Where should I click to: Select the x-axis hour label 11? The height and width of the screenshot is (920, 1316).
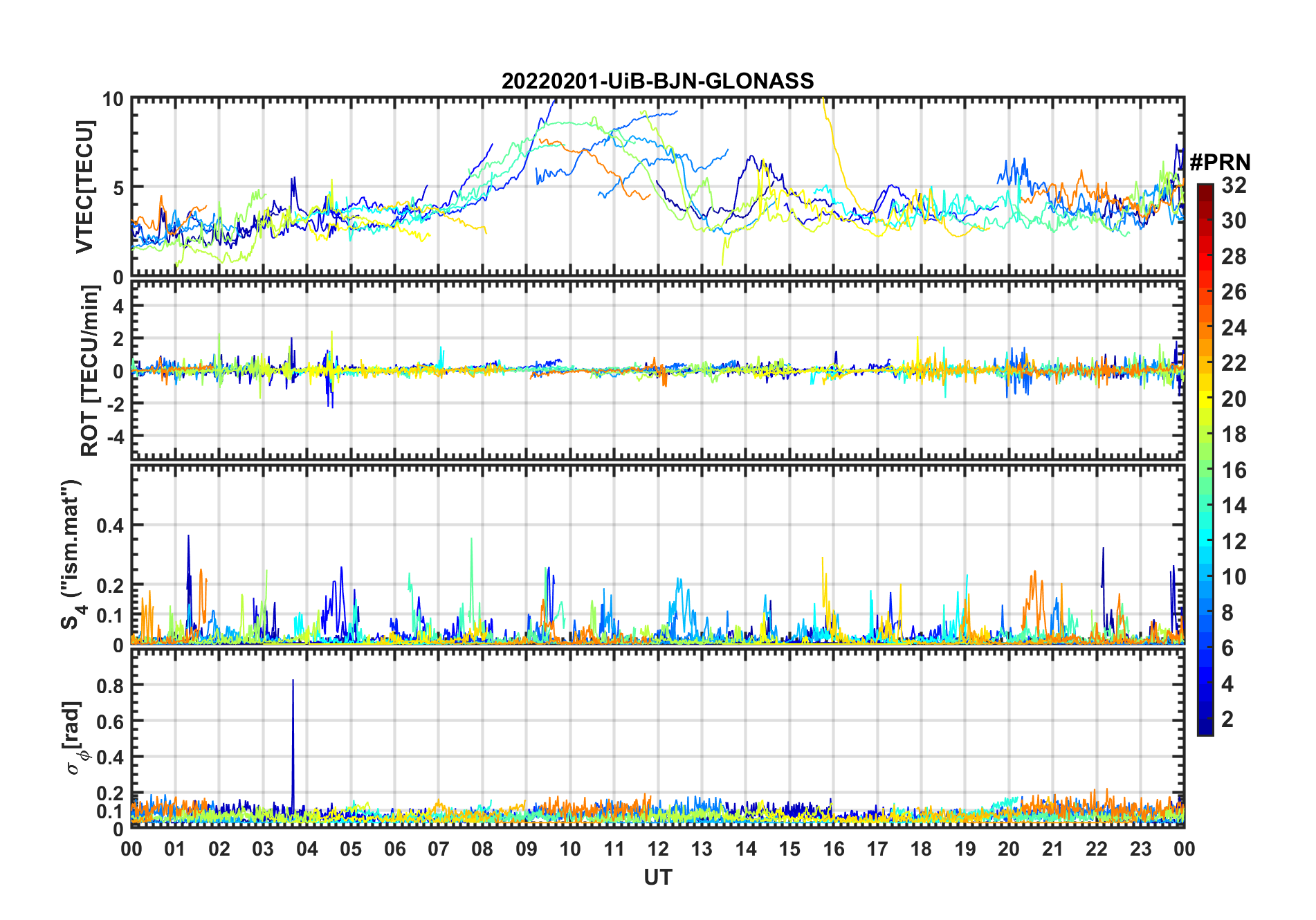[614, 849]
